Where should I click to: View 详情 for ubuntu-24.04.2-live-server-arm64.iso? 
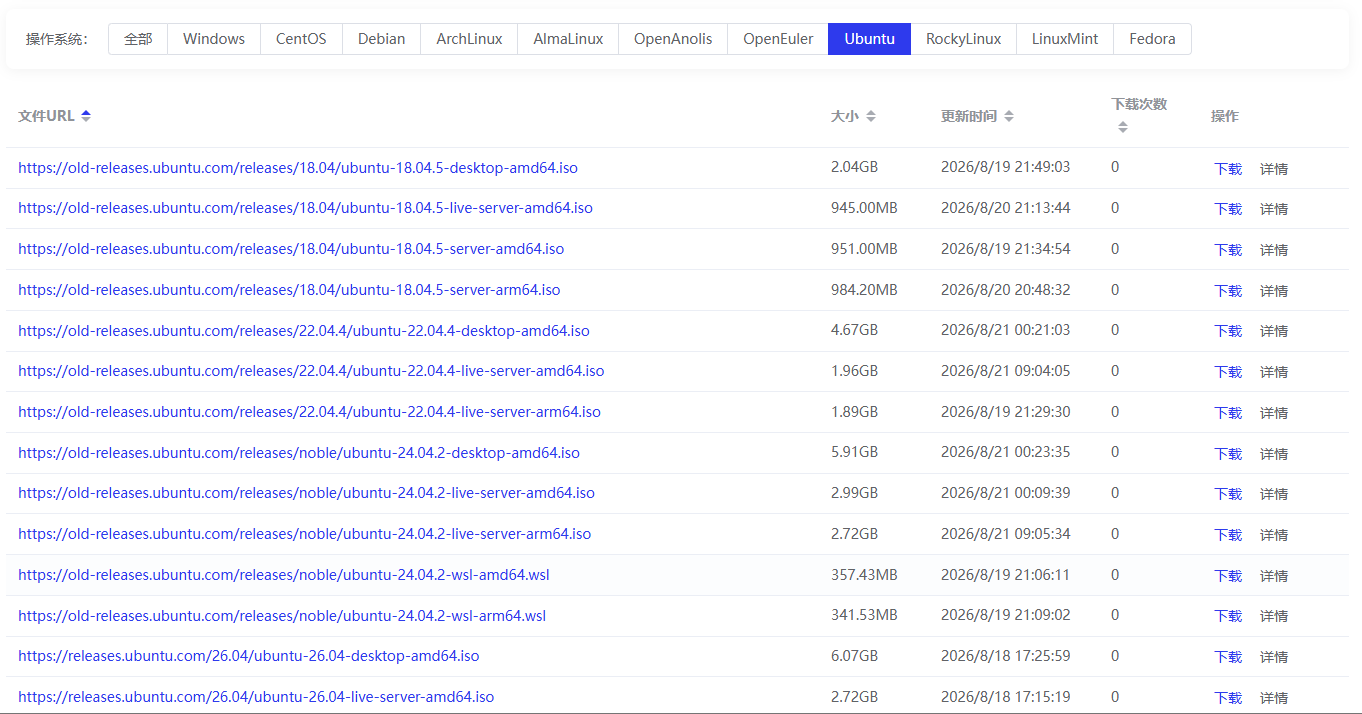coord(1274,535)
